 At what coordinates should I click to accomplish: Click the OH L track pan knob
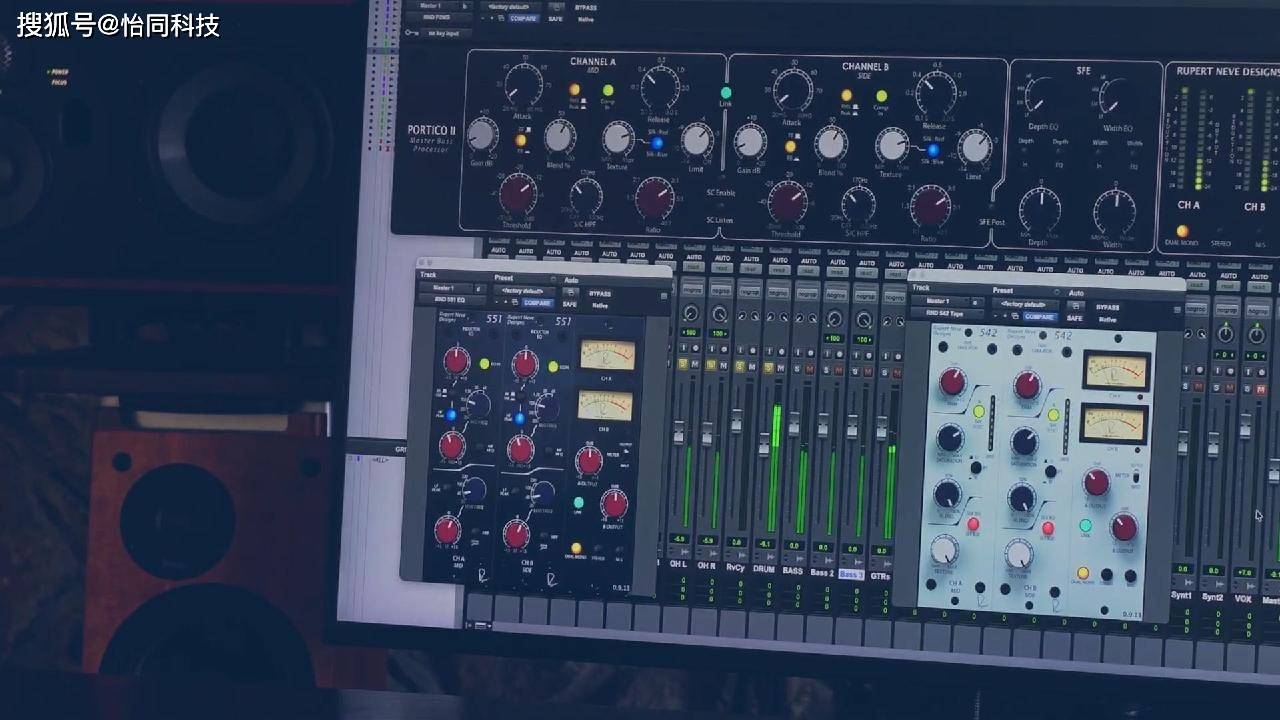click(x=690, y=313)
